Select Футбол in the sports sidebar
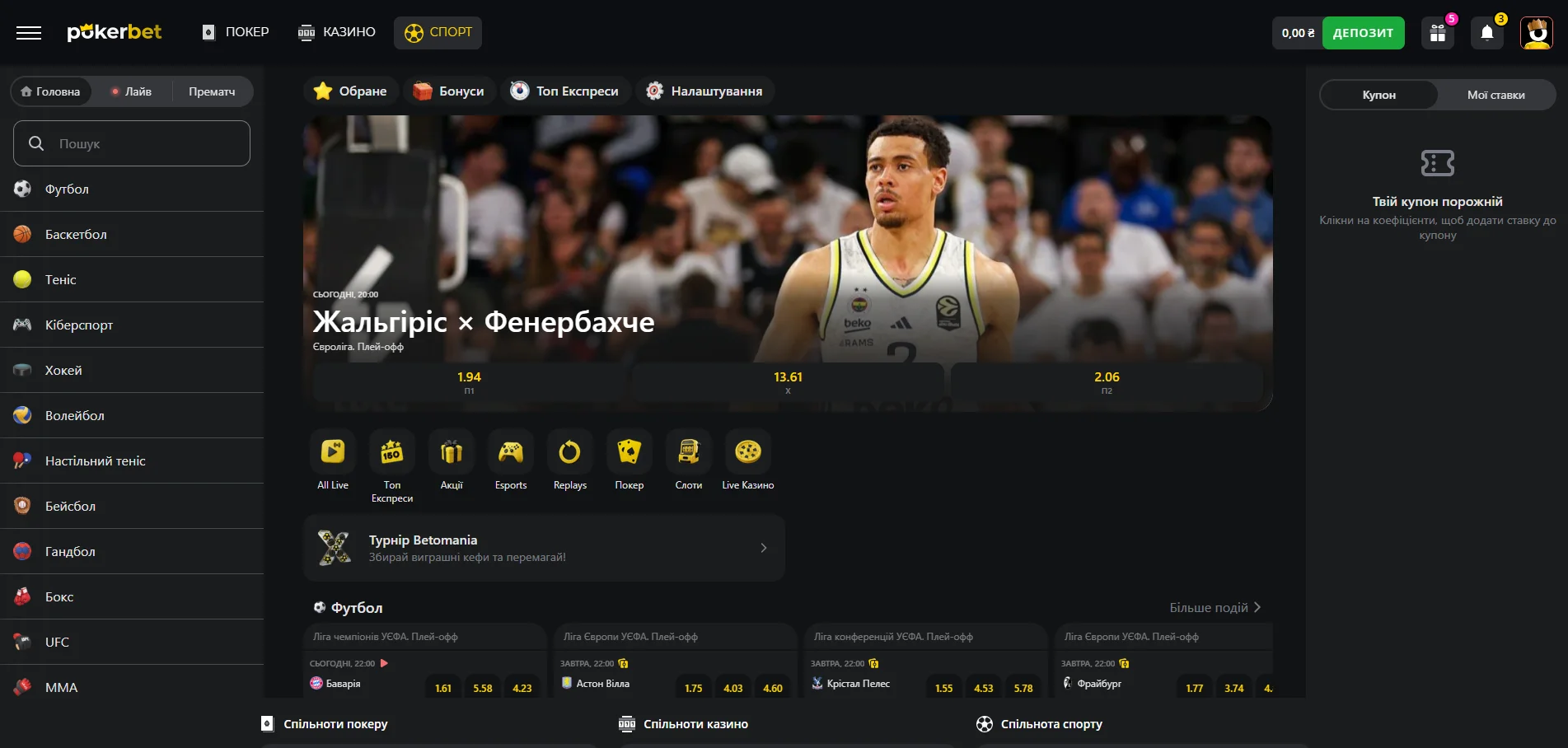The image size is (1568, 748). click(132, 189)
